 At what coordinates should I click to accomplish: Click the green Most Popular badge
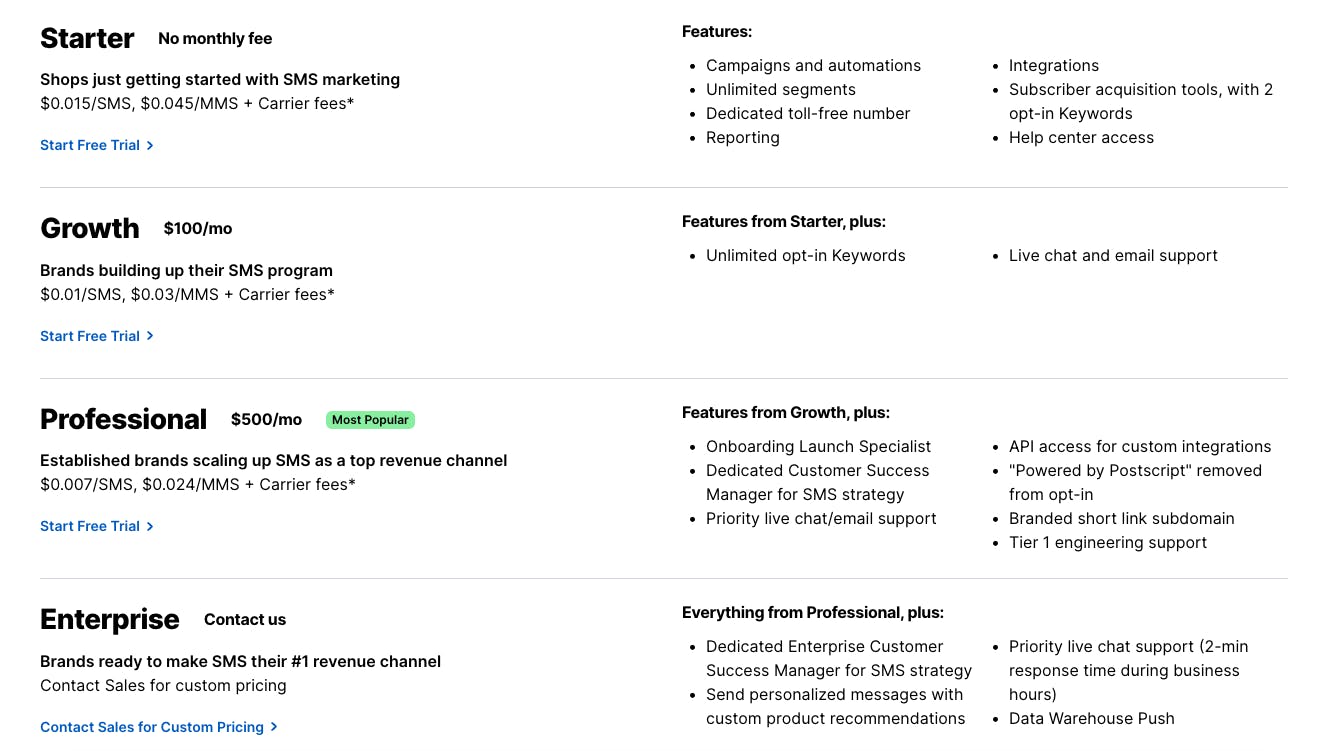click(x=370, y=420)
